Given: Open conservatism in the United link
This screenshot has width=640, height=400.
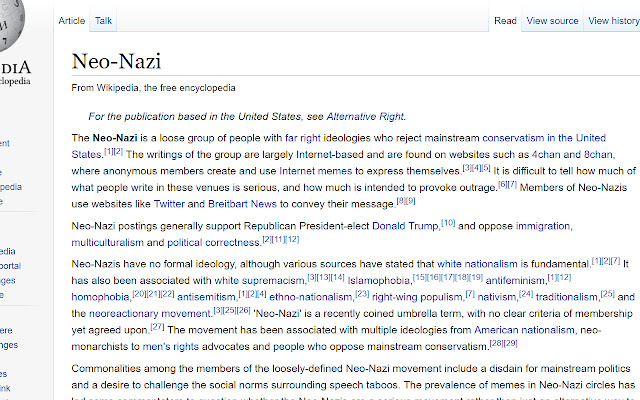Looking at the screenshot, I should pyautogui.click(x=544, y=138).
